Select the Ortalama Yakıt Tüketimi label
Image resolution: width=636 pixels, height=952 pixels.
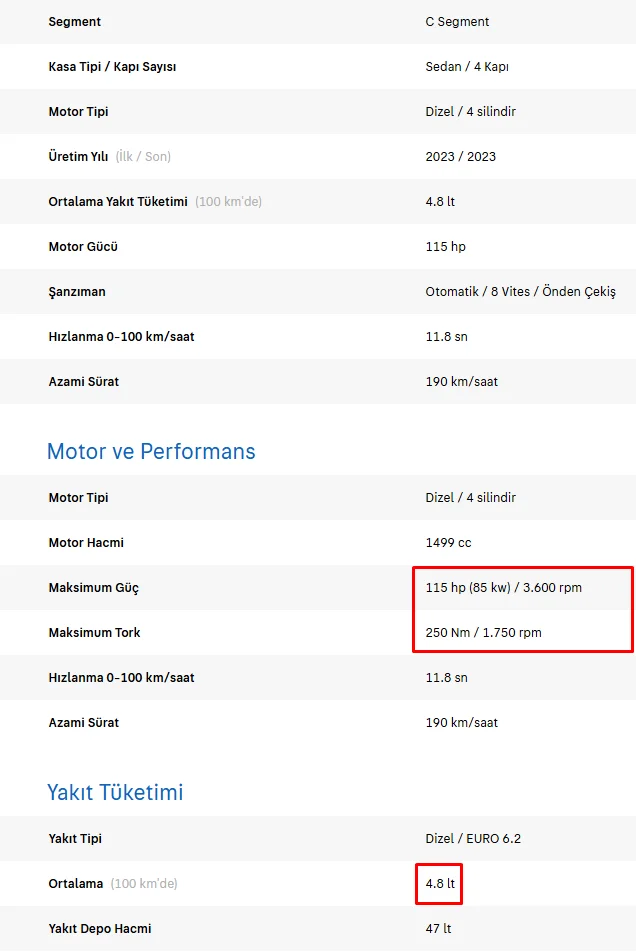pyautogui.click(x=118, y=202)
